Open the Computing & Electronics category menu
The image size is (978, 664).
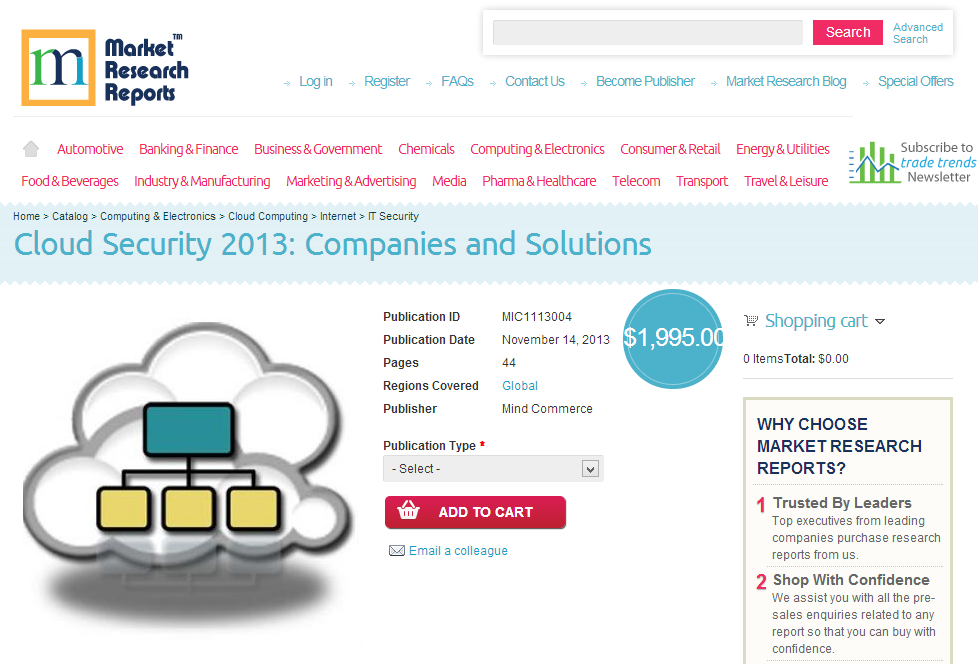pos(537,148)
